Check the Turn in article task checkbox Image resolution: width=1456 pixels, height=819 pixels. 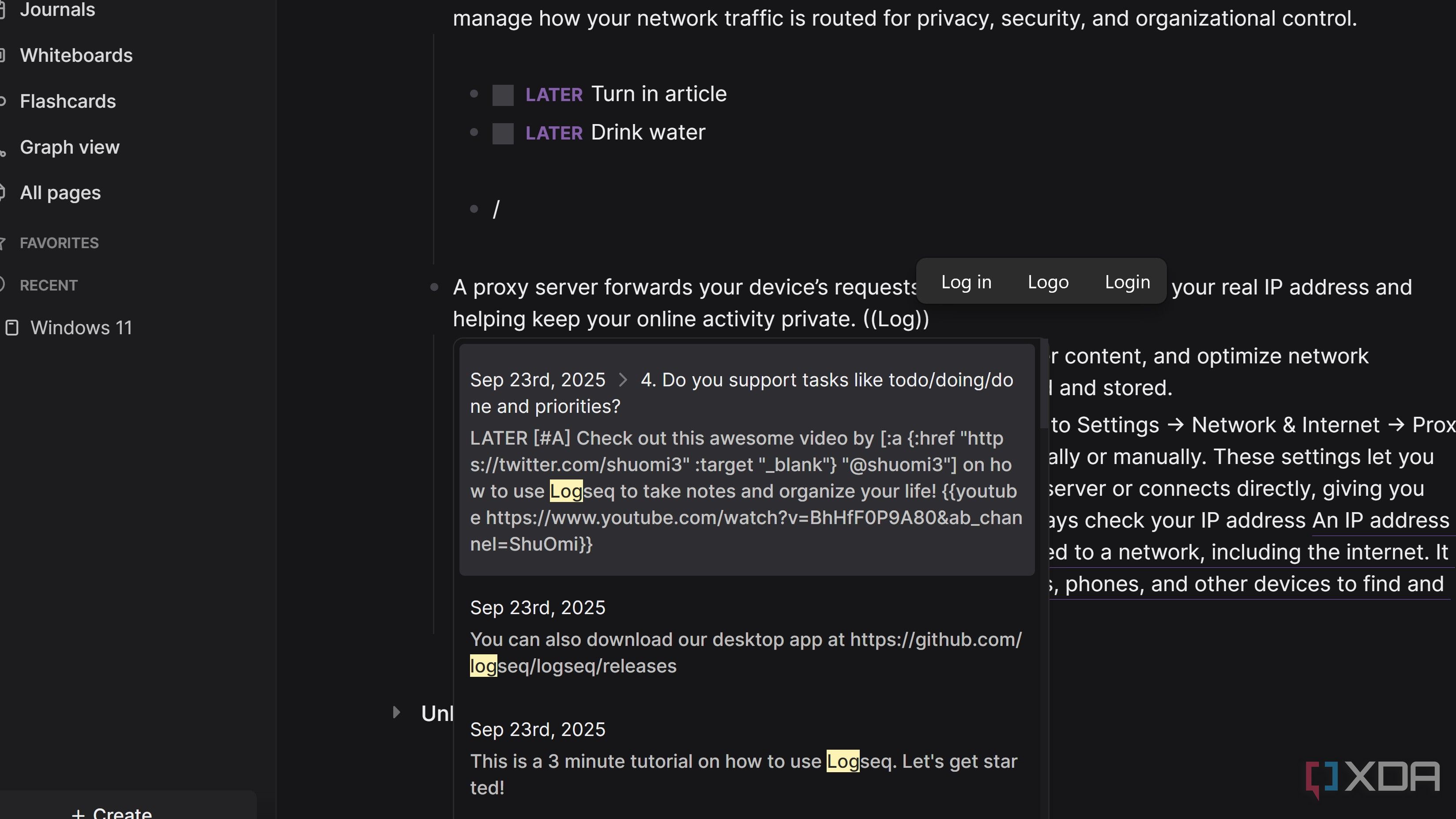coord(503,95)
